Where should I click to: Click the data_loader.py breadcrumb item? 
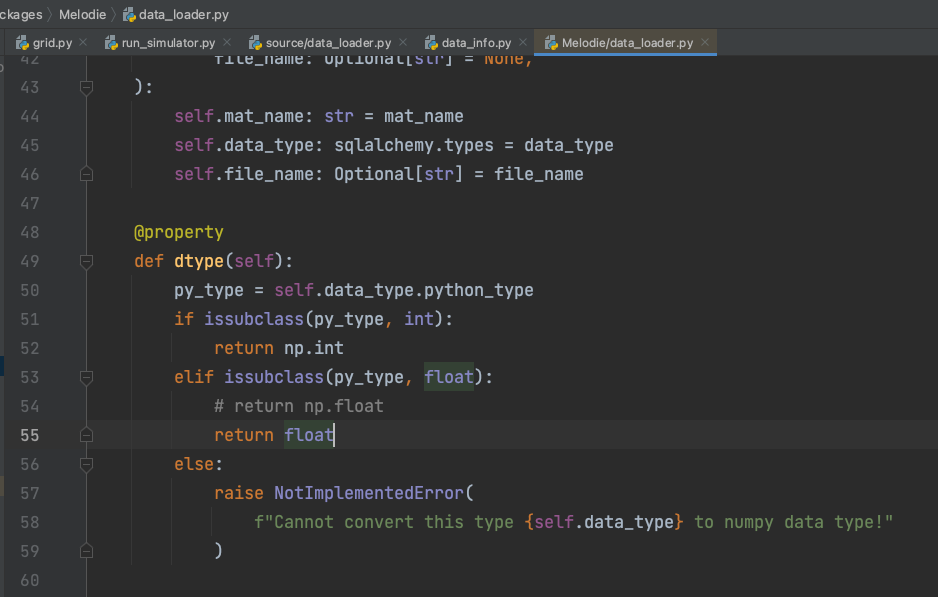click(x=184, y=14)
